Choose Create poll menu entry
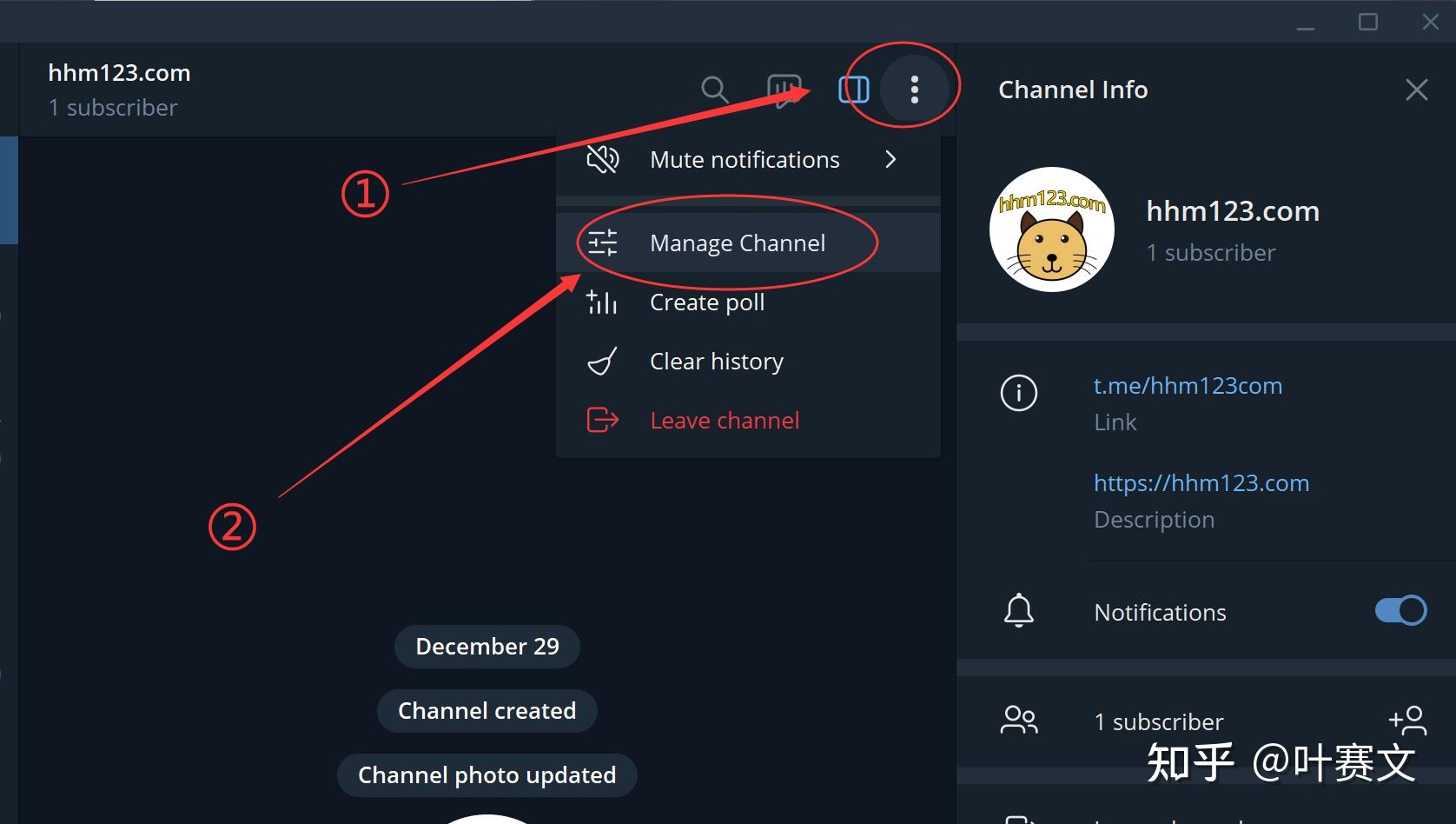This screenshot has height=824, width=1456. point(706,302)
